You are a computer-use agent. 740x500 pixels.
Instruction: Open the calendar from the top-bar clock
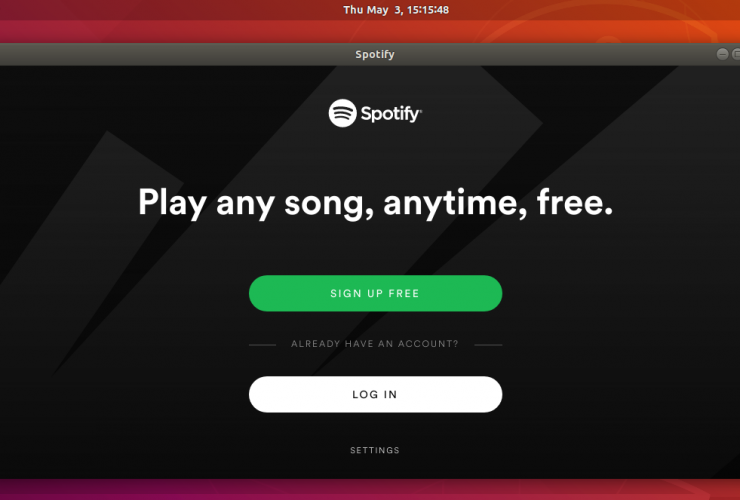coord(396,10)
